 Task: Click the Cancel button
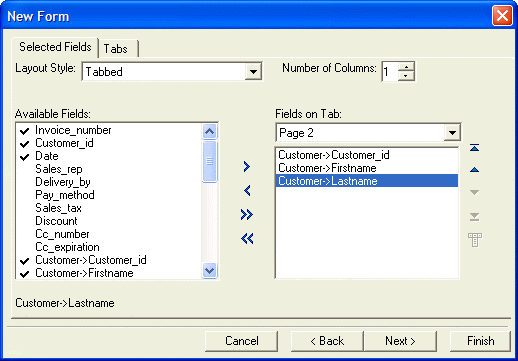pyautogui.click(x=242, y=341)
